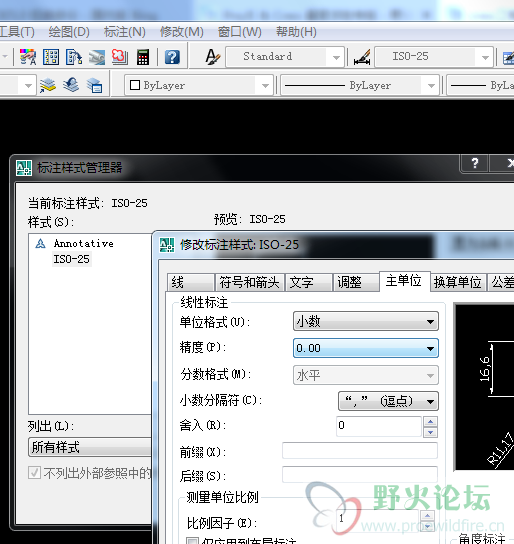514x544 pixels.
Task: Click the red cloud markup icon
Action: click(x=120, y=57)
